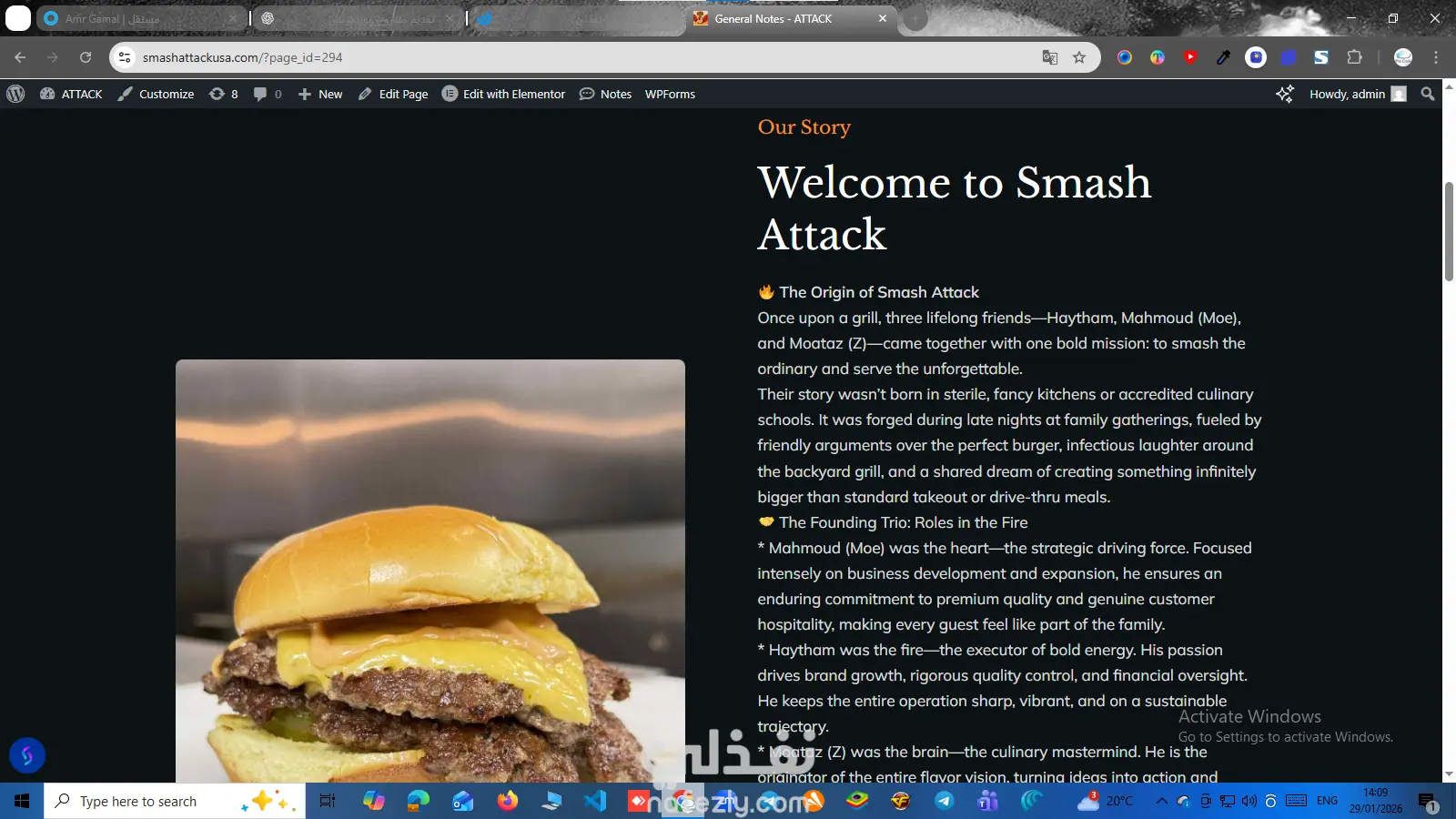Click the 'Welcome to Smash Attack' heading

(x=955, y=207)
